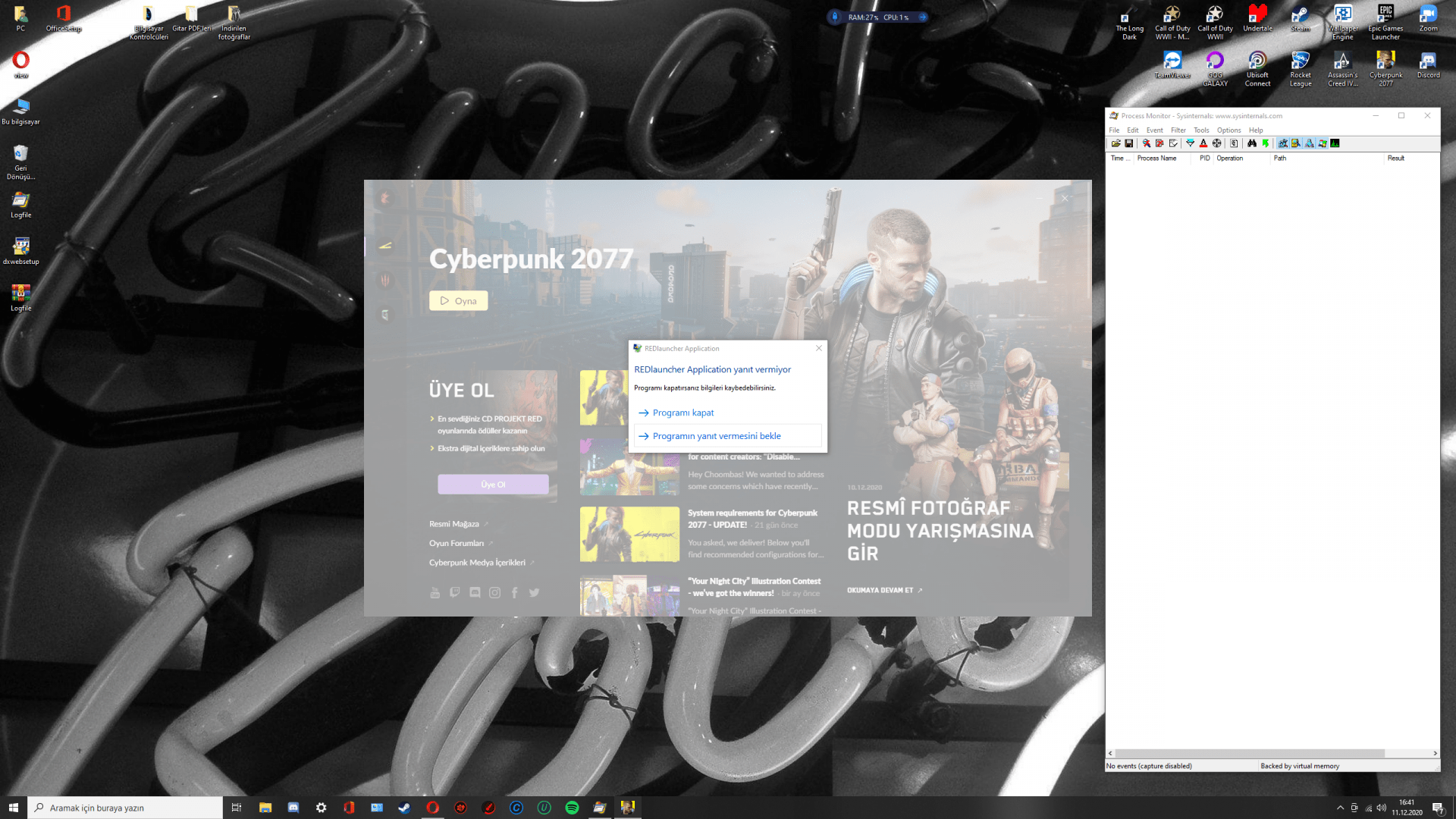Toggle Show Network Activity button
Image resolution: width=1456 pixels, height=819 pixels.
point(1310,143)
